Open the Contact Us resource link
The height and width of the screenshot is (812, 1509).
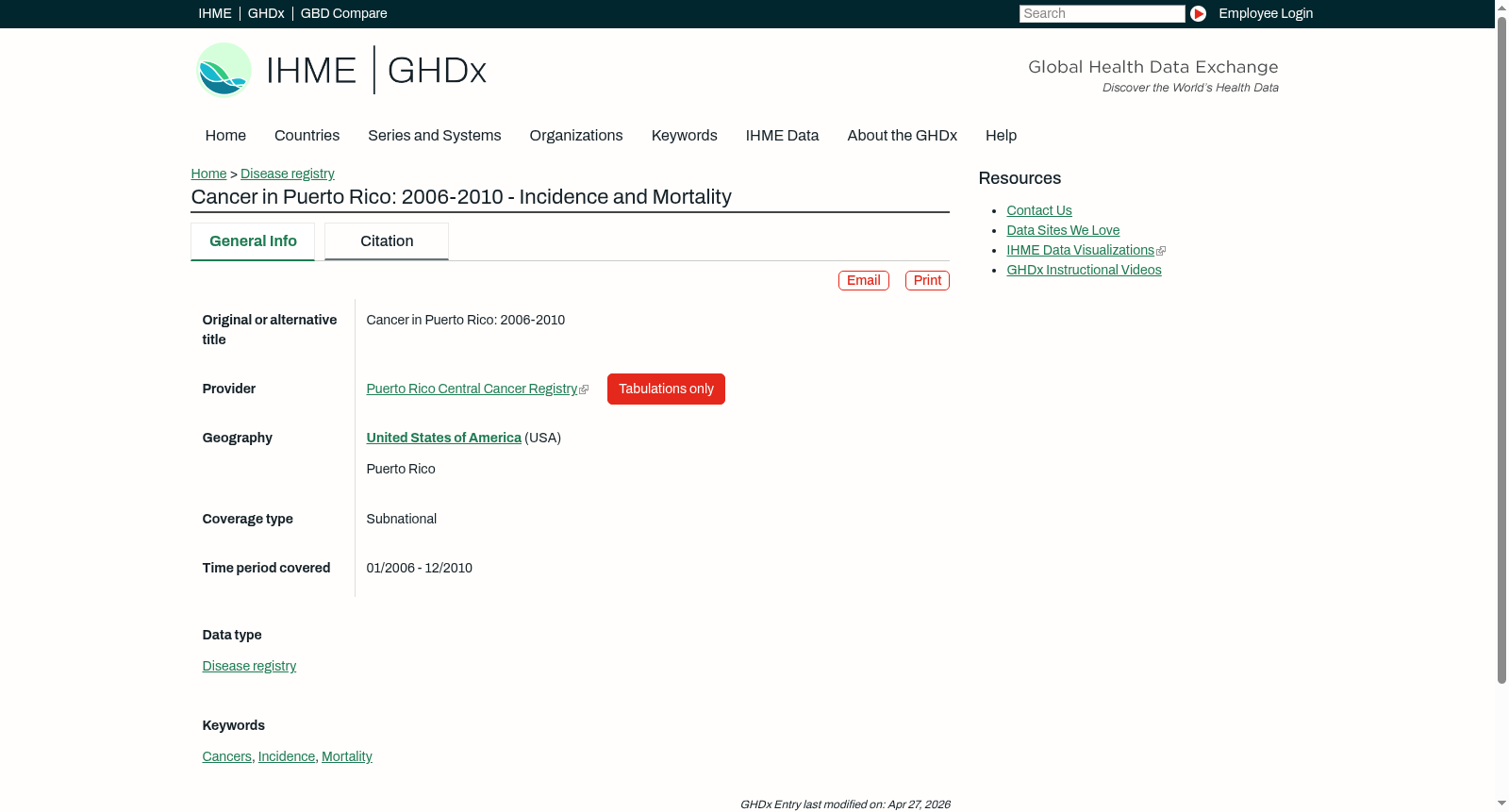click(1039, 211)
